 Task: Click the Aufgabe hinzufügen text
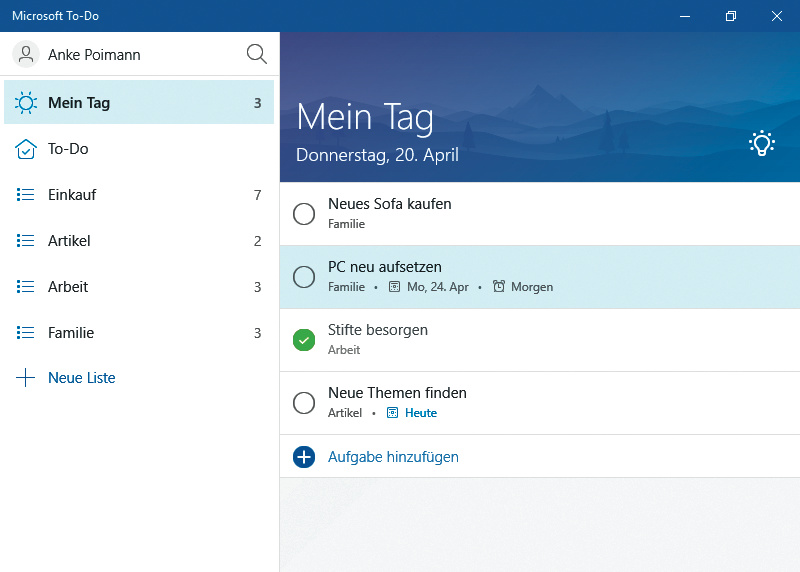point(393,457)
